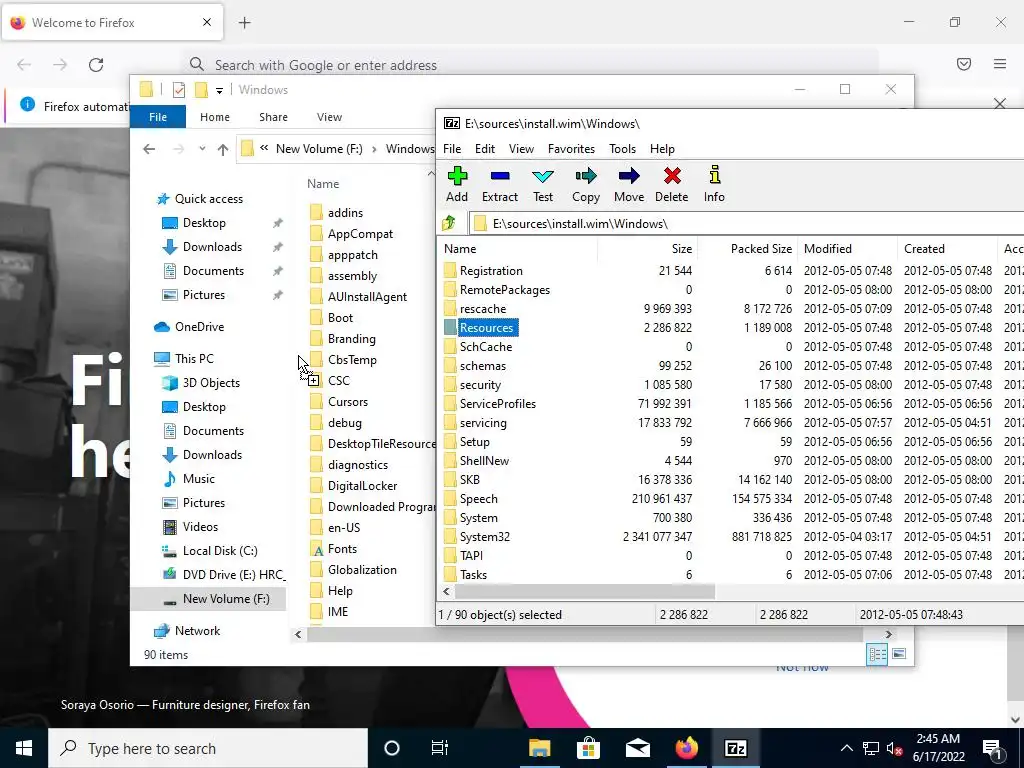Image resolution: width=1024 pixels, height=768 pixels.
Task: Open Pocket save icon in Firefox
Action: coord(964,64)
